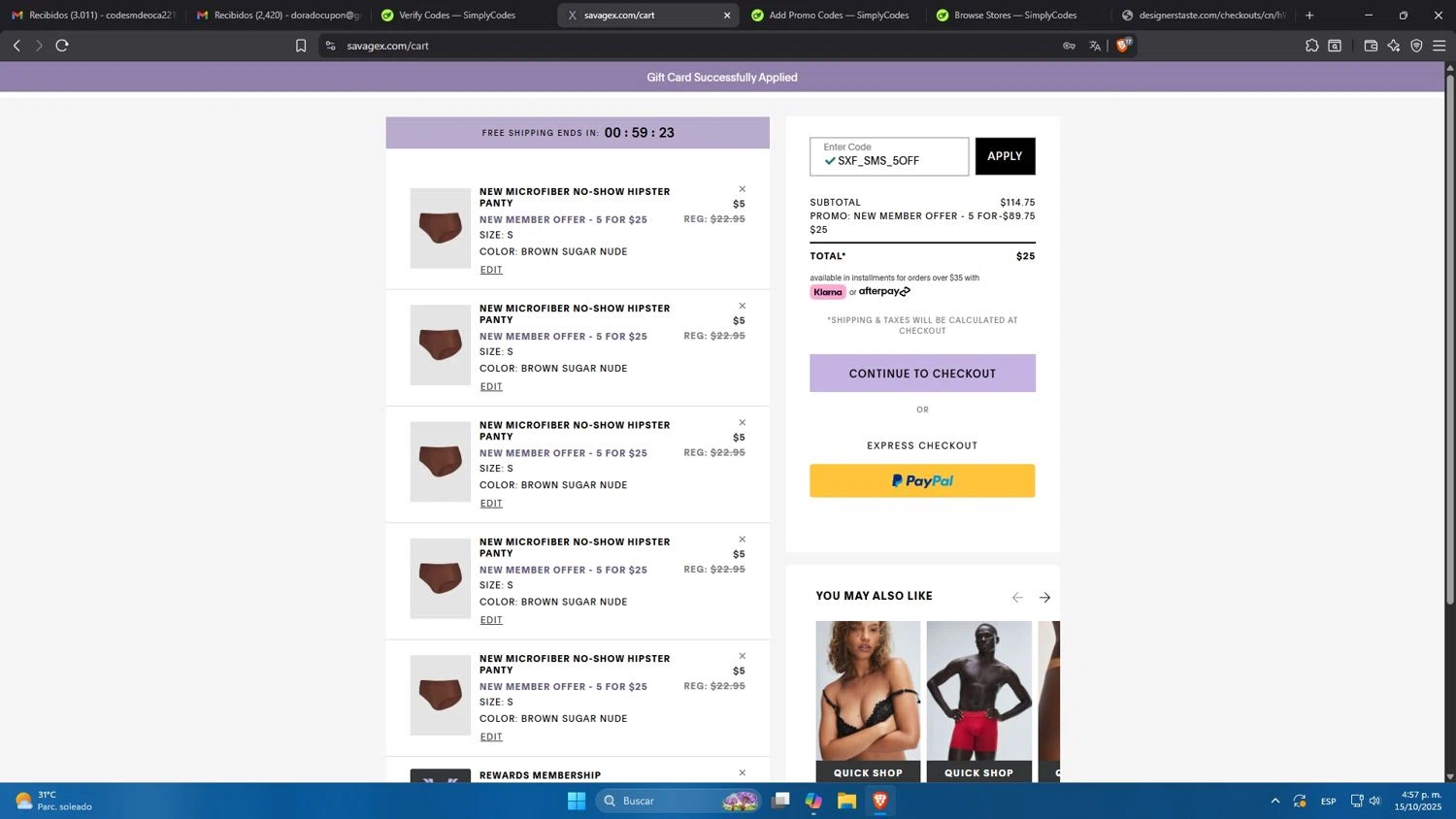Open the browser extensions puzzle icon
The height and width of the screenshot is (819, 1456).
tap(1312, 46)
